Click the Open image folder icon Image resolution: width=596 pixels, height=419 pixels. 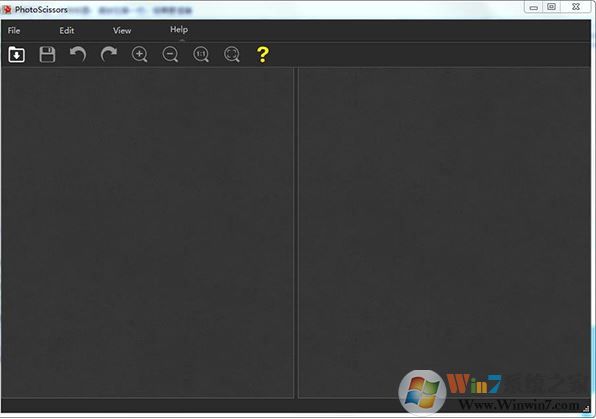coord(16,54)
